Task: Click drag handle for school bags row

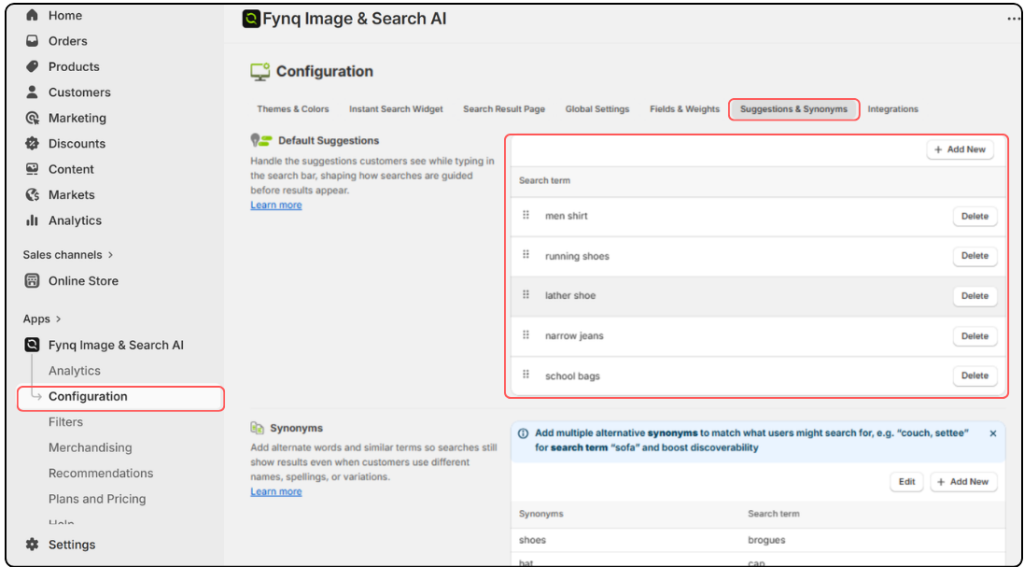Action: (526, 375)
